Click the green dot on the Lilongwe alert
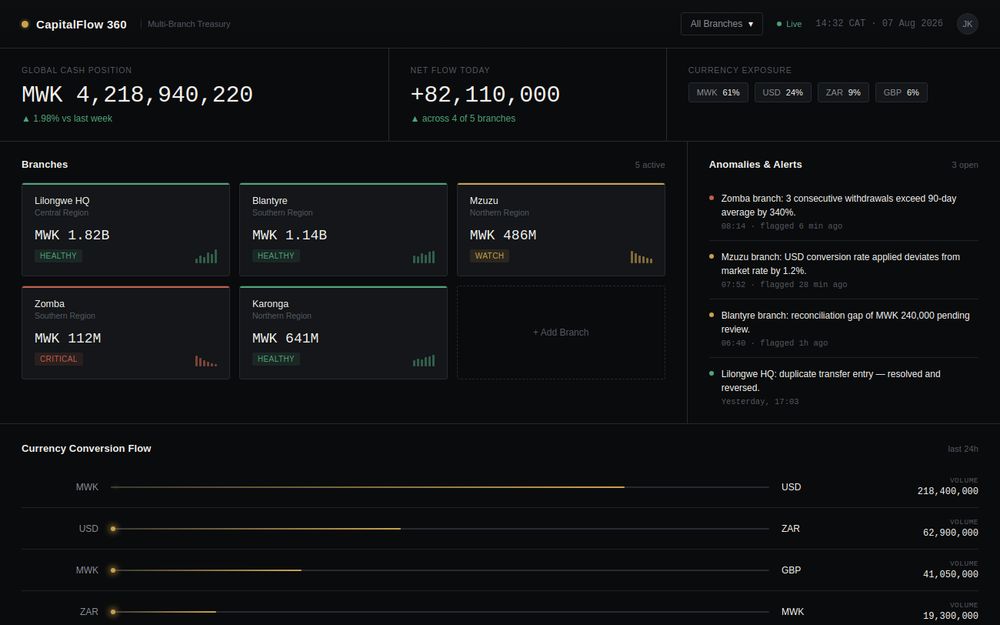The width and height of the screenshot is (1000, 625). coord(711,373)
